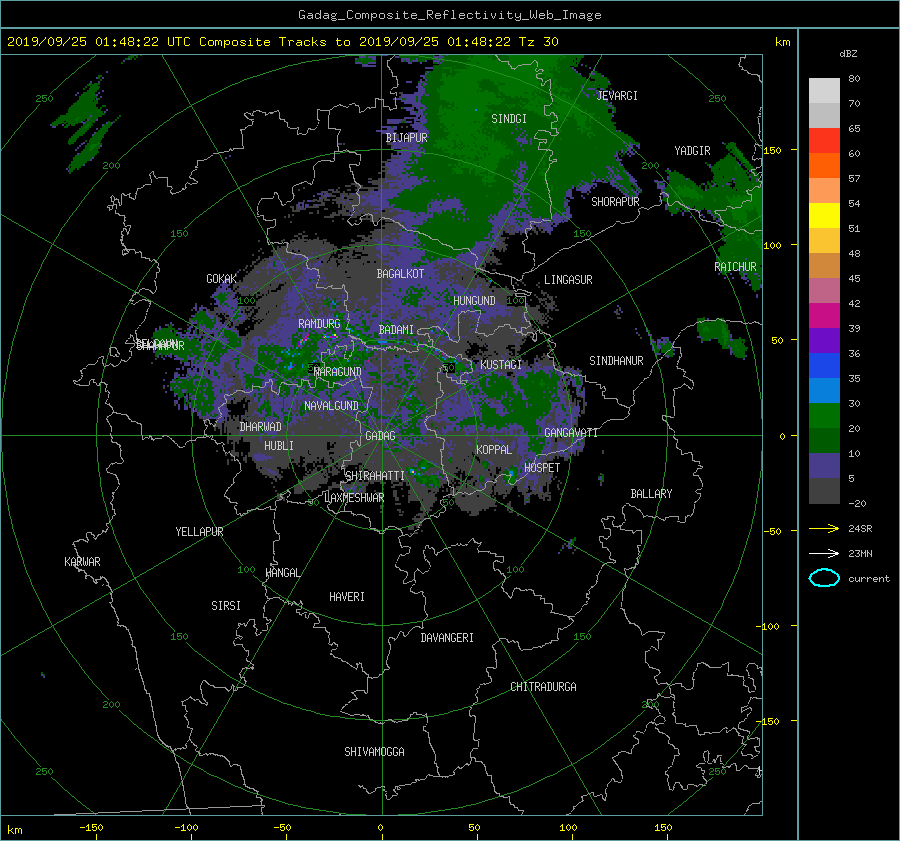Click the BAGALKOT city label
This screenshot has width=900, height=841.
coord(400,274)
